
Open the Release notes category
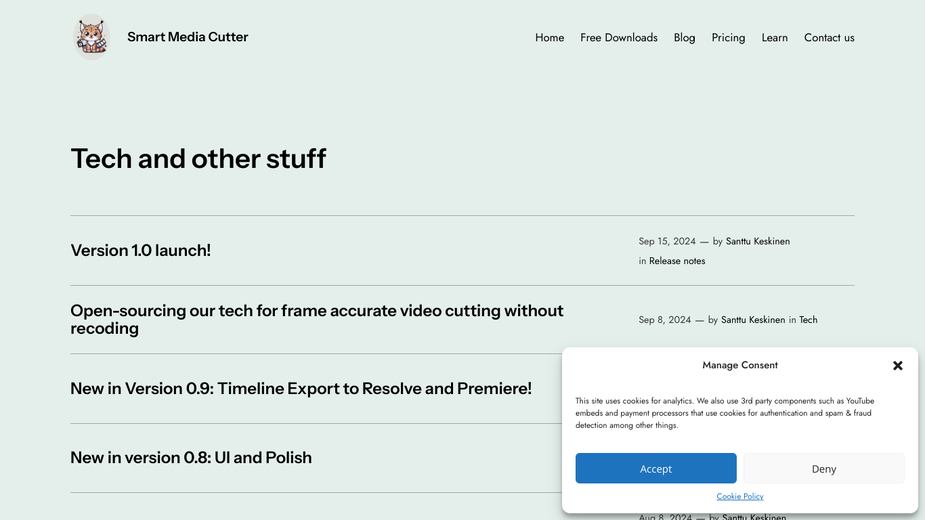pyautogui.click(x=677, y=261)
